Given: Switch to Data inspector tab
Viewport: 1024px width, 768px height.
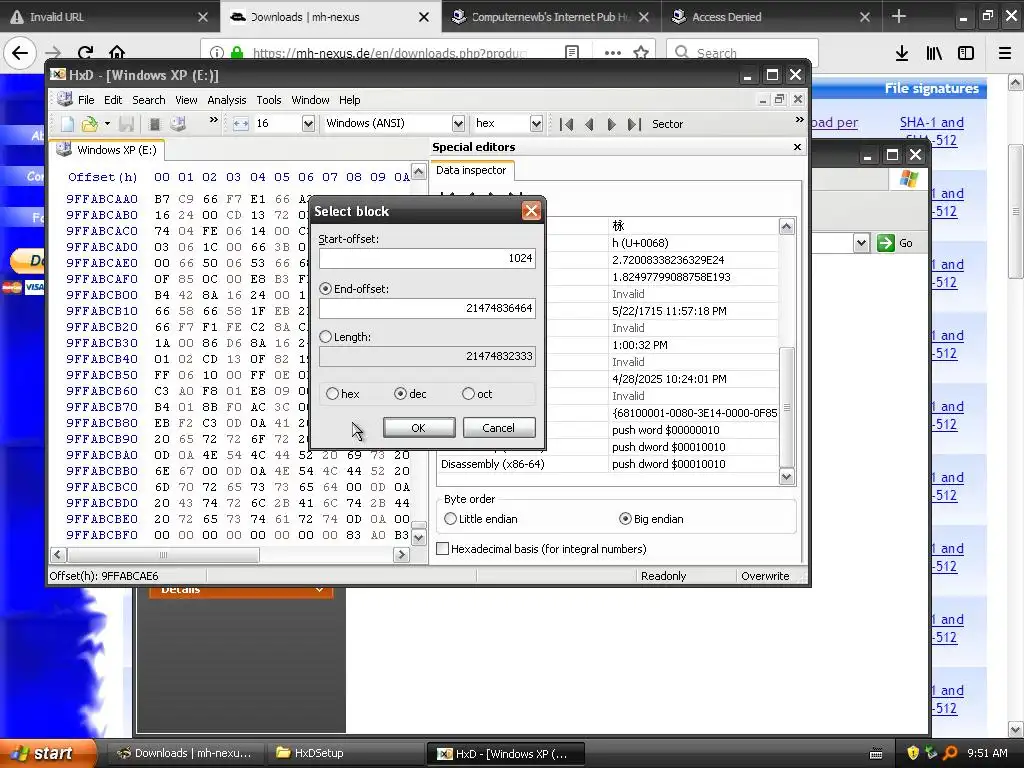Looking at the screenshot, I should coord(471,170).
